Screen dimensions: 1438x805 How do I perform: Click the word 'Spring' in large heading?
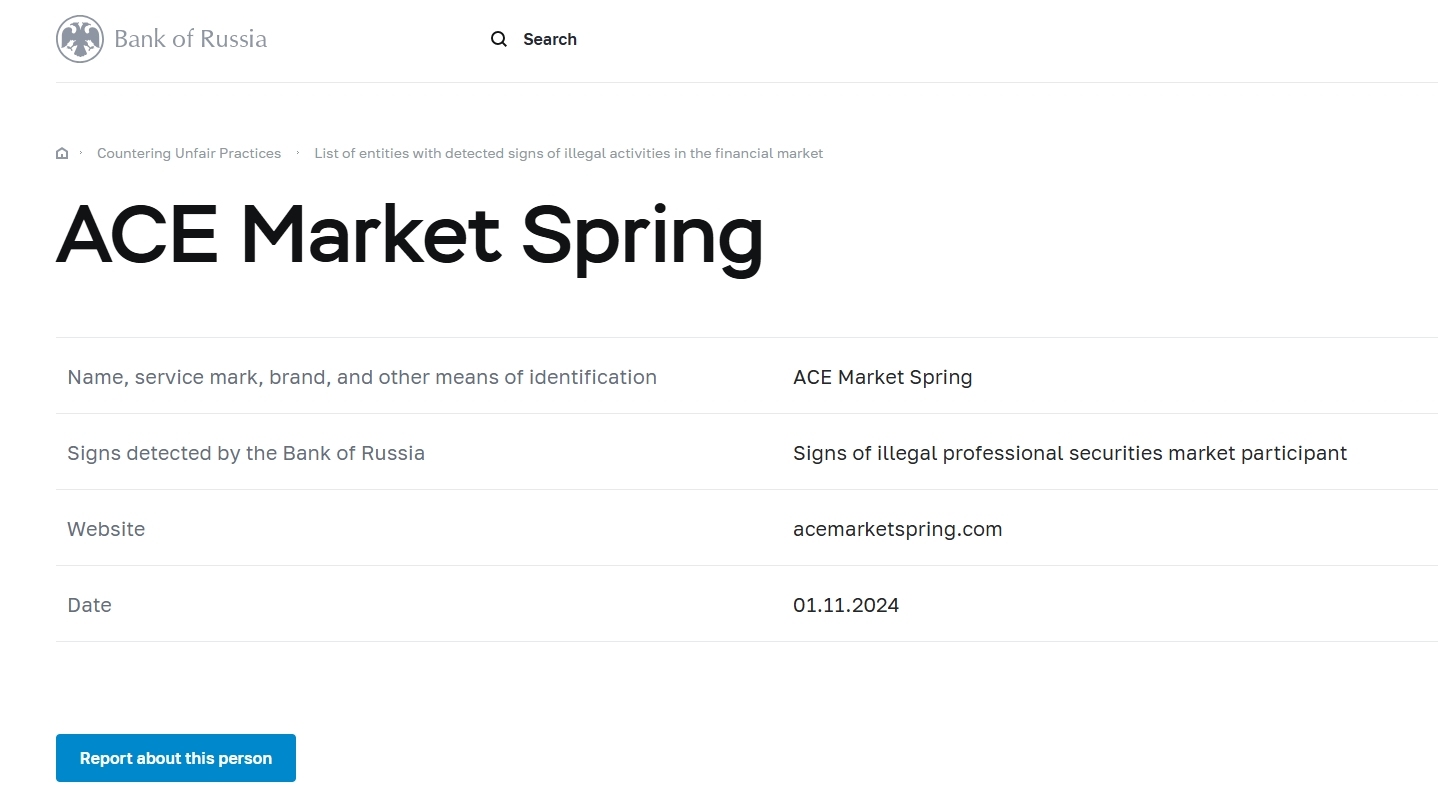[642, 235]
